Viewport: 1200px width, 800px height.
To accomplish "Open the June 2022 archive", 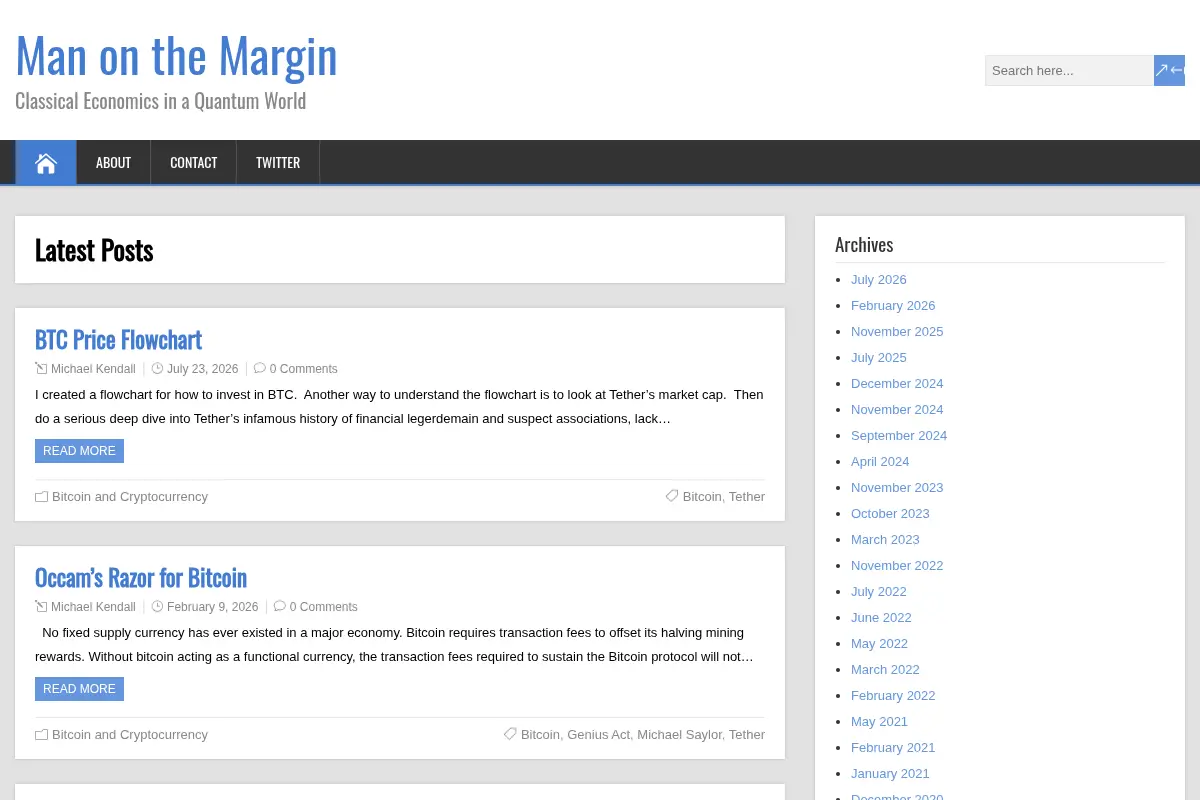I will pos(881,618).
